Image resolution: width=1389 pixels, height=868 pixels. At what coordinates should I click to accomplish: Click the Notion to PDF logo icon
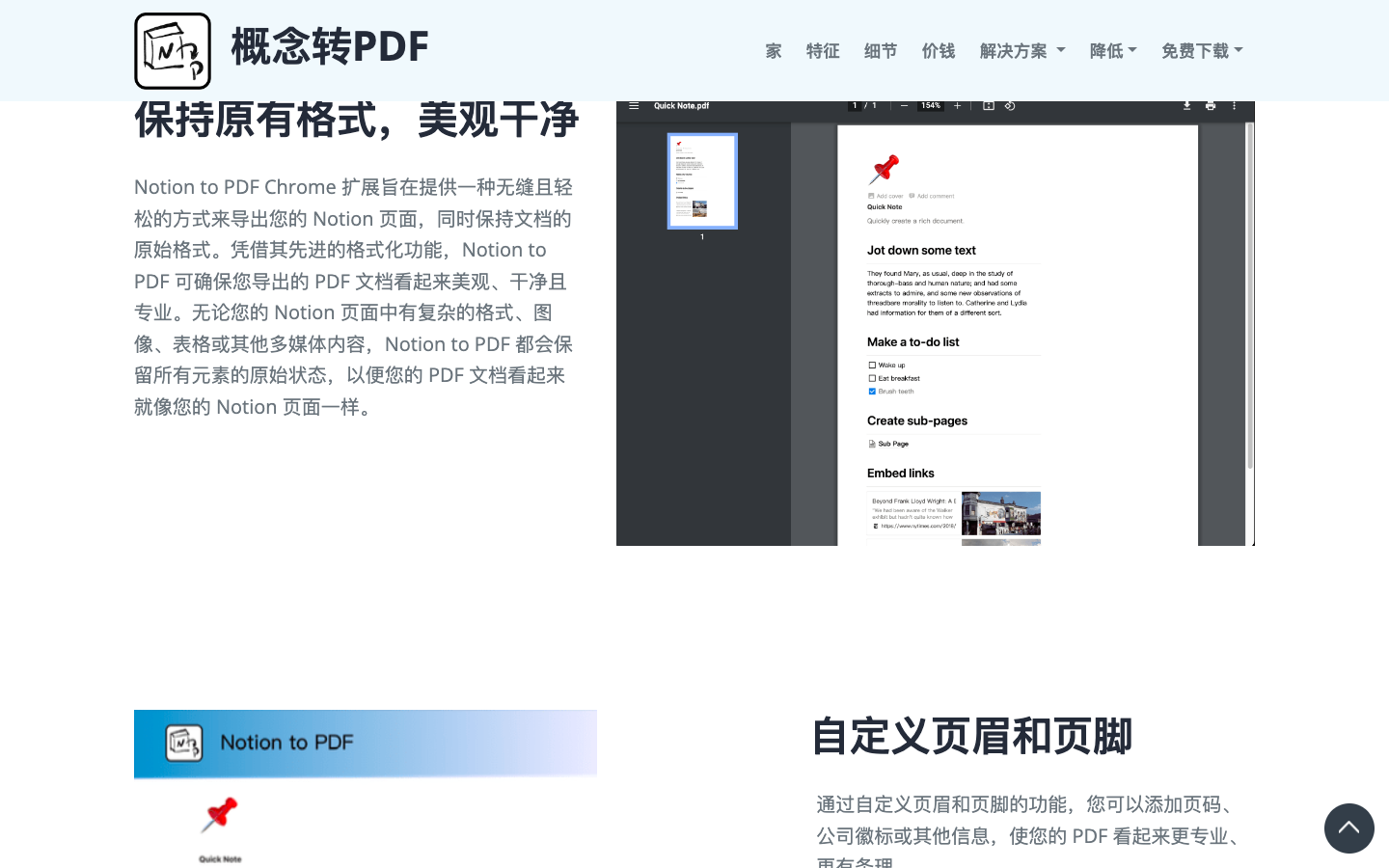[x=173, y=51]
